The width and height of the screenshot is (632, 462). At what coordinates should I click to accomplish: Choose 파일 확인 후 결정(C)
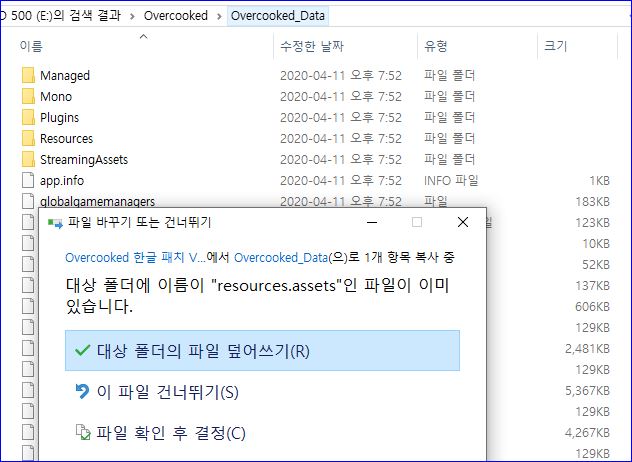(262, 433)
